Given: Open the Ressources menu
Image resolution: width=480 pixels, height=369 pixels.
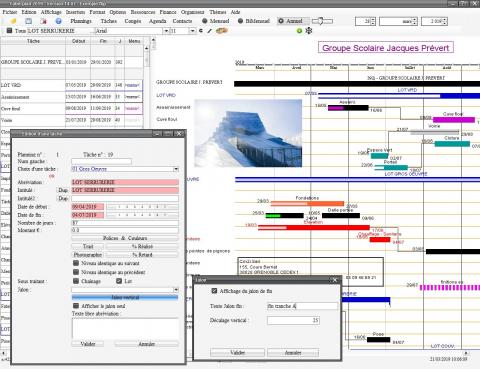Looking at the screenshot, I should 143,12.
